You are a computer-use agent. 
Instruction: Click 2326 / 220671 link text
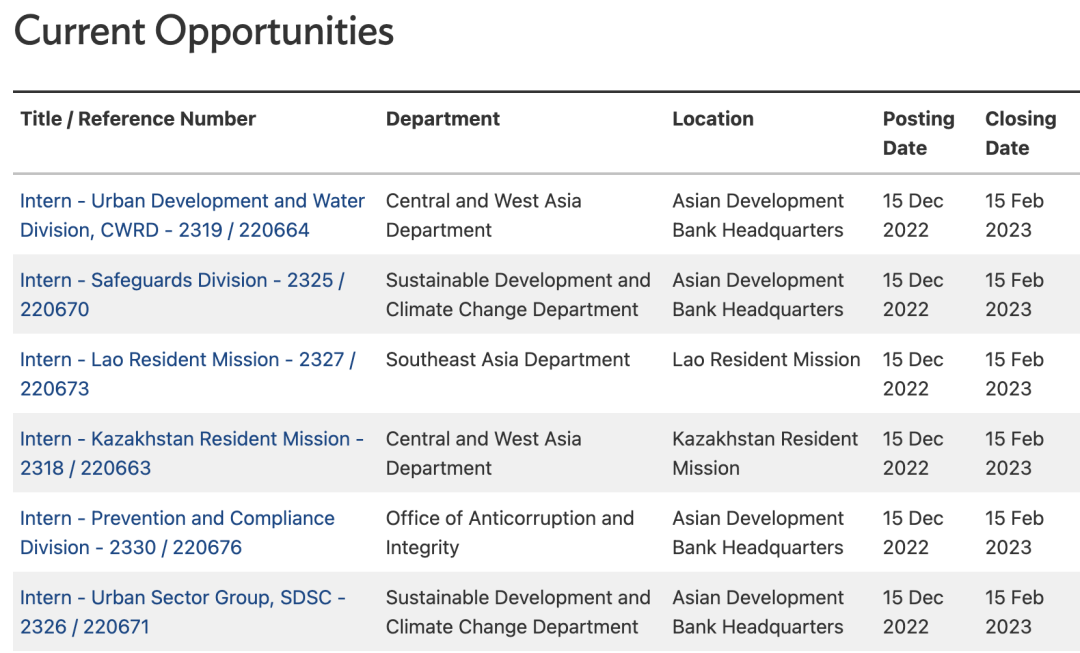click(x=85, y=626)
